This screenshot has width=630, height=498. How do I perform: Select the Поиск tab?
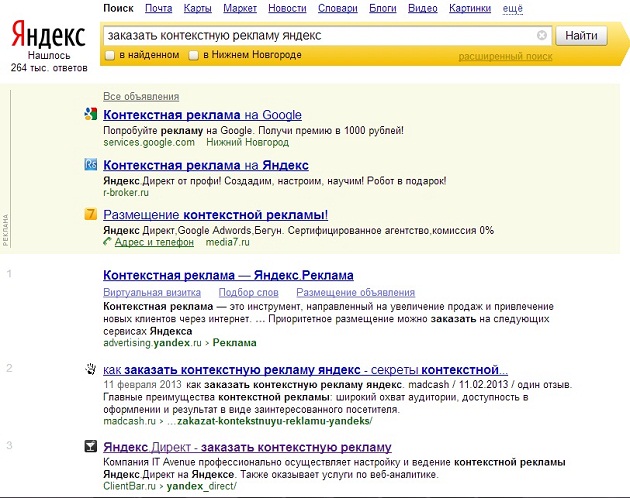tap(118, 8)
